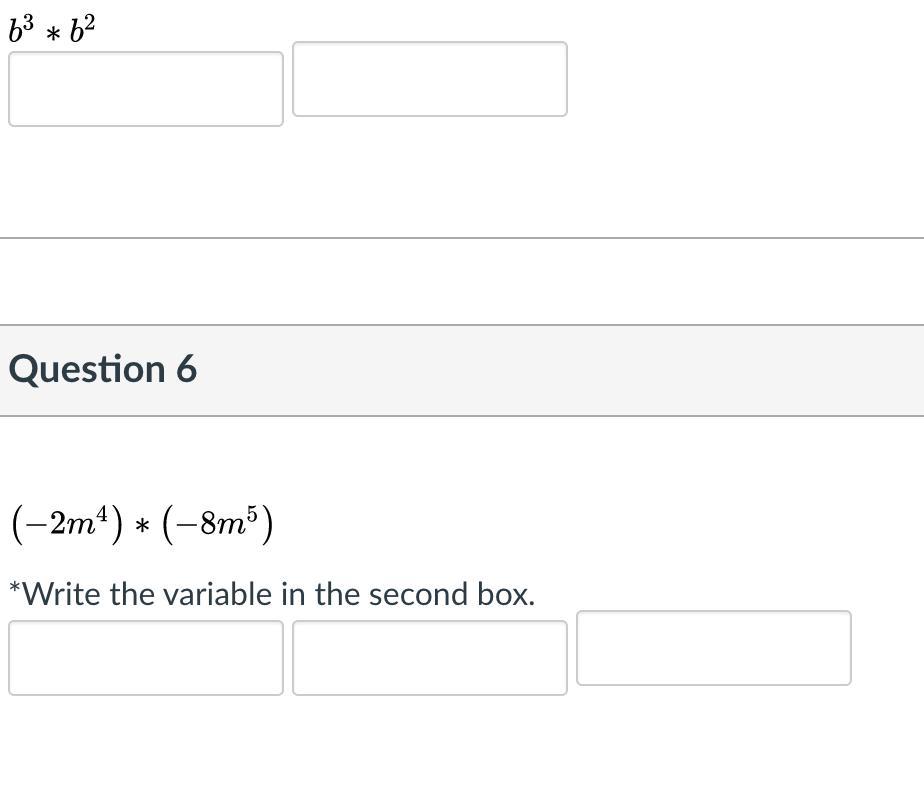Select the third answer box of Question 6
The width and height of the screenshot is (924, 792).
pyautogui.click(x=713, y=648)
